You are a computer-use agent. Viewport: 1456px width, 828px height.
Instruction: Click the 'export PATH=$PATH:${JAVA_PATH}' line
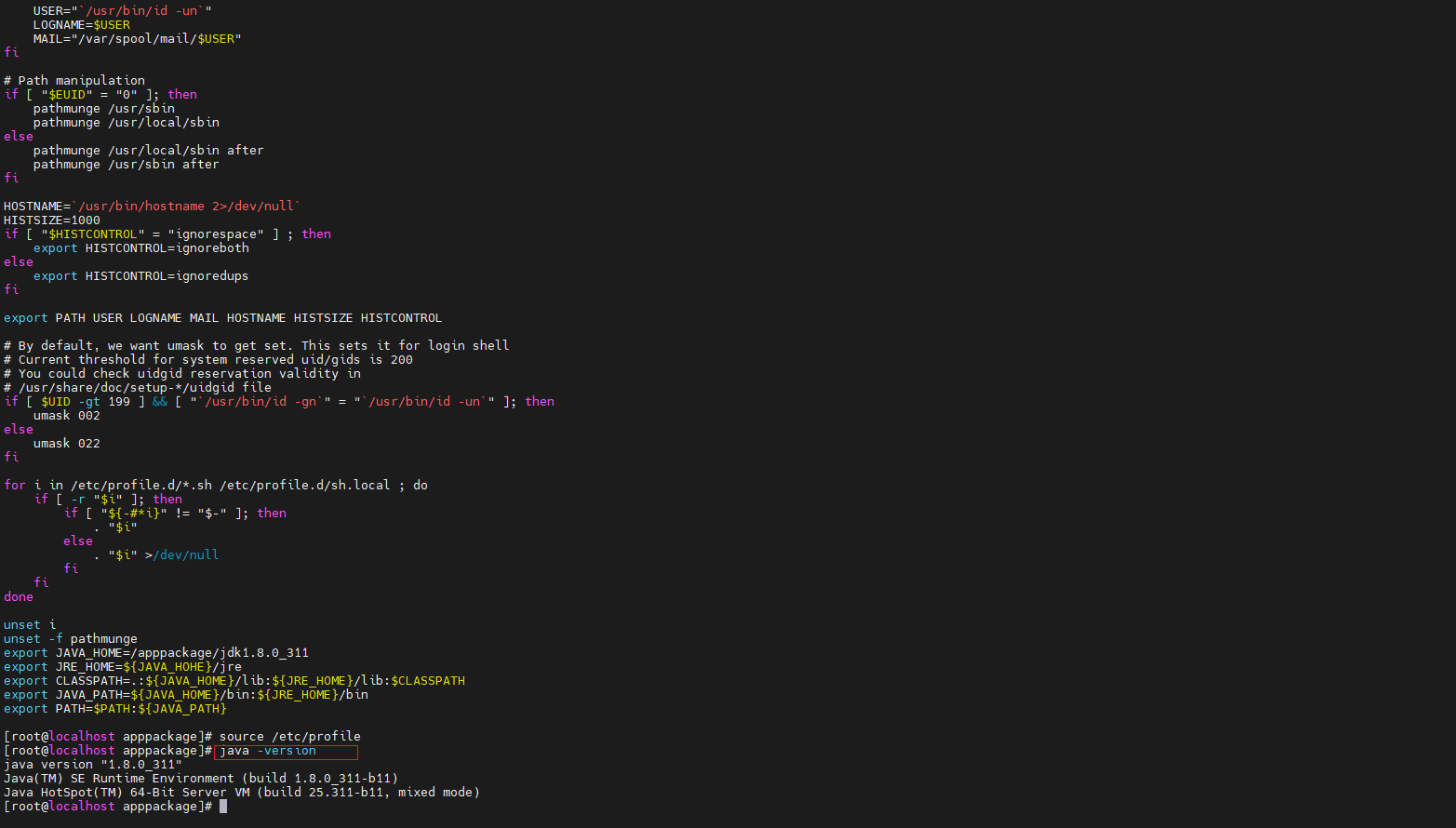pos(115,709)
